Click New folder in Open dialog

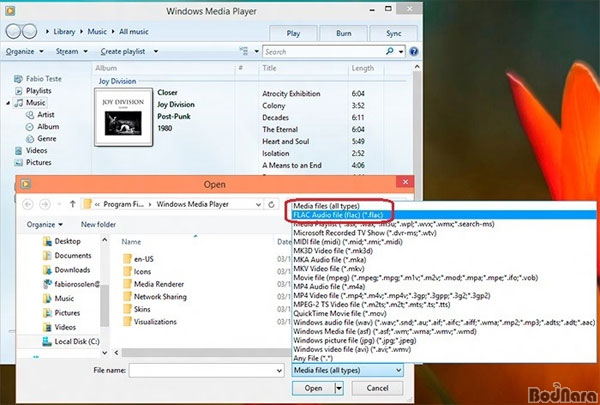coord(98,224)
